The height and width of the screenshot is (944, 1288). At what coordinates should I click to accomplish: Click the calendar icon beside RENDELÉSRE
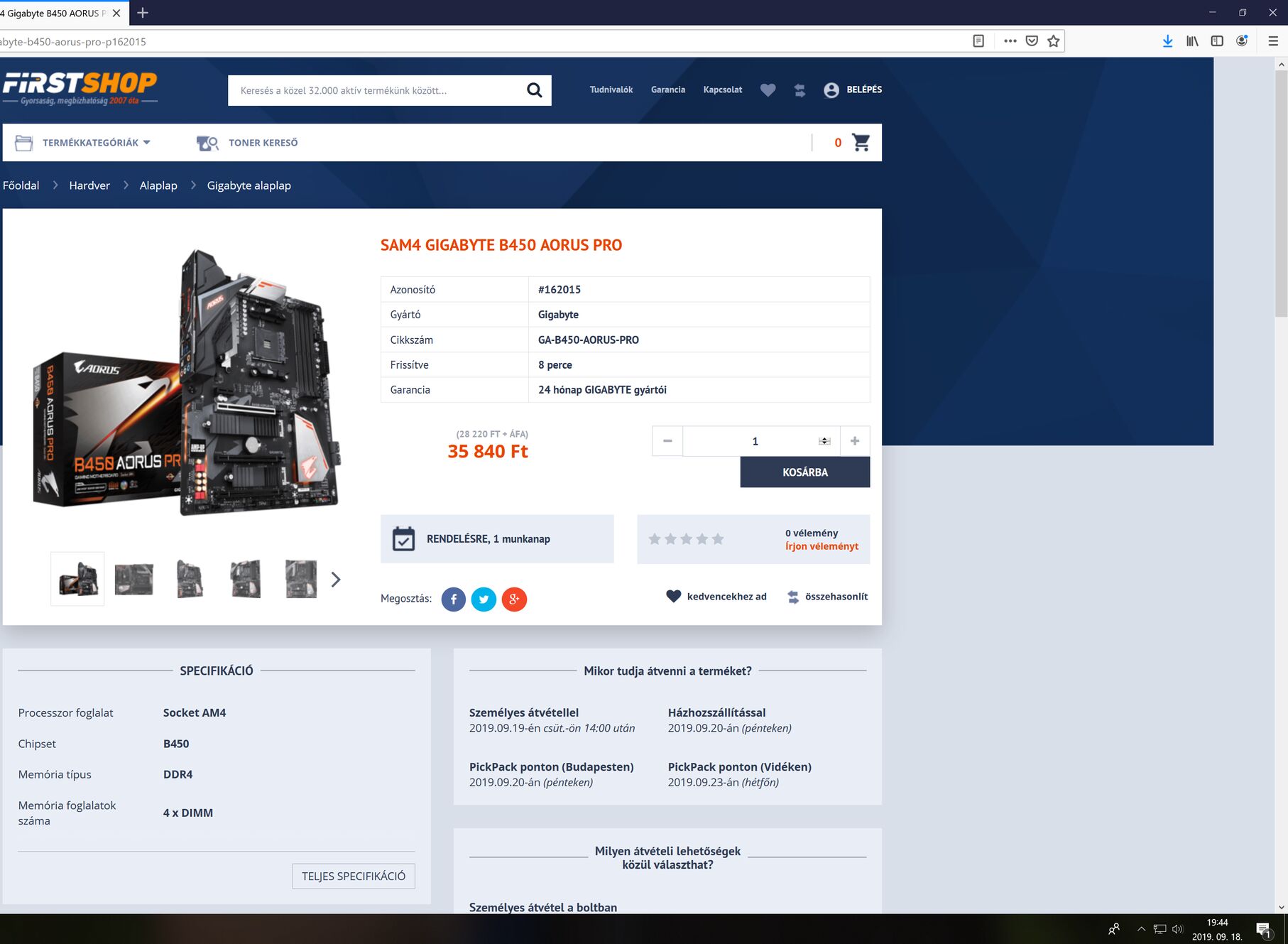point(403,539)
